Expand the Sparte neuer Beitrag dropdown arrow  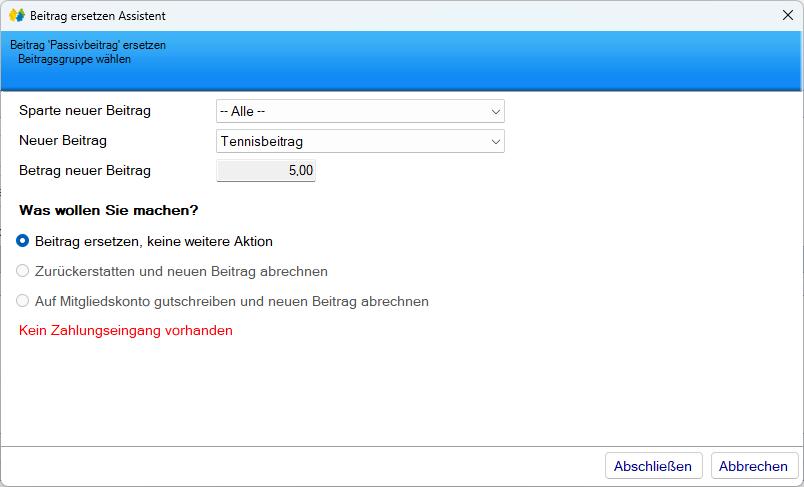495,111
